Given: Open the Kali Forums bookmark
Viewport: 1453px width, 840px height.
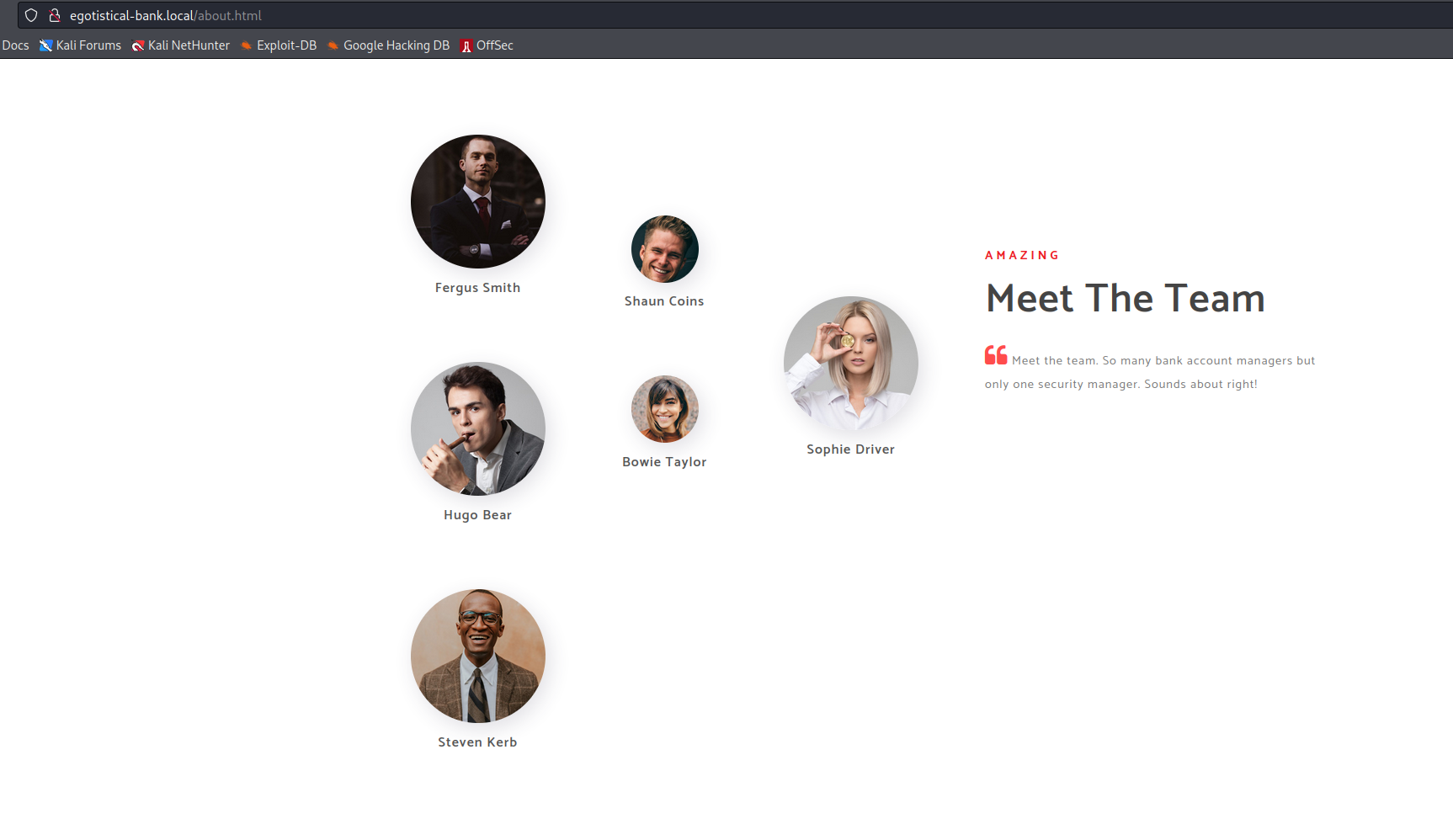Looking at the screenshot, I should [x=81, y=45].
